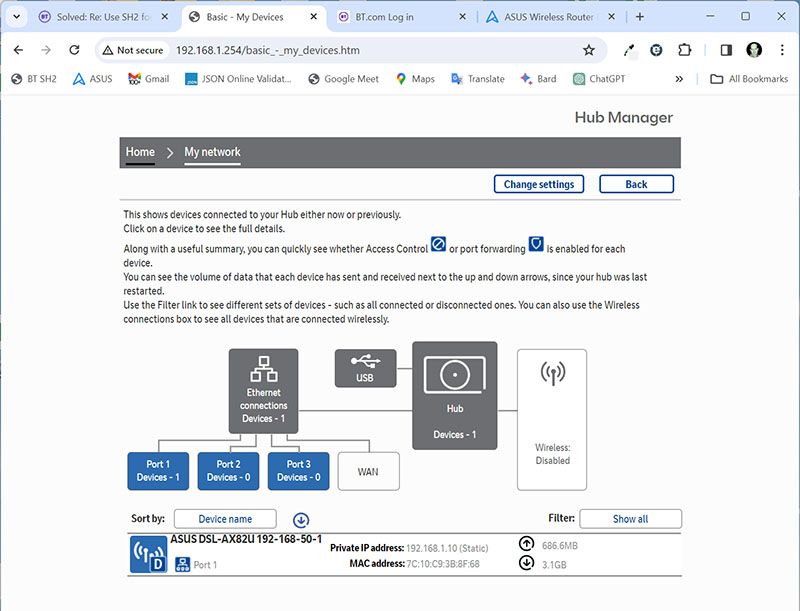The width and height of the screenshot is (800, 611).
Task: Open the Ethernet connections box
Action: [264, 391]
